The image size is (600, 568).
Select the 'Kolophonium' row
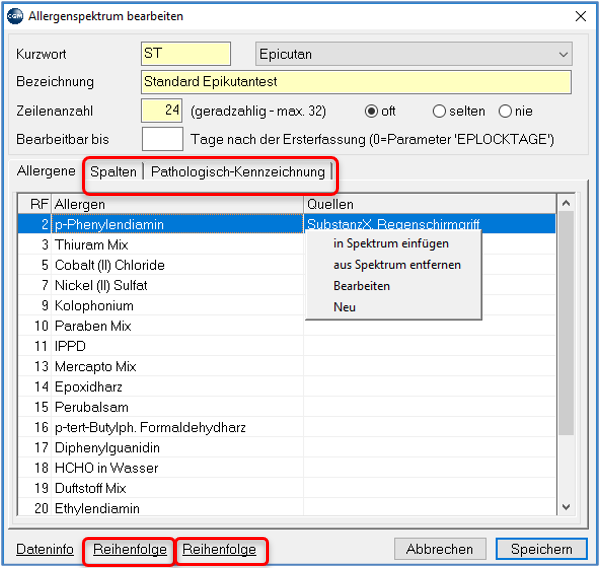(x=287, y=305)
